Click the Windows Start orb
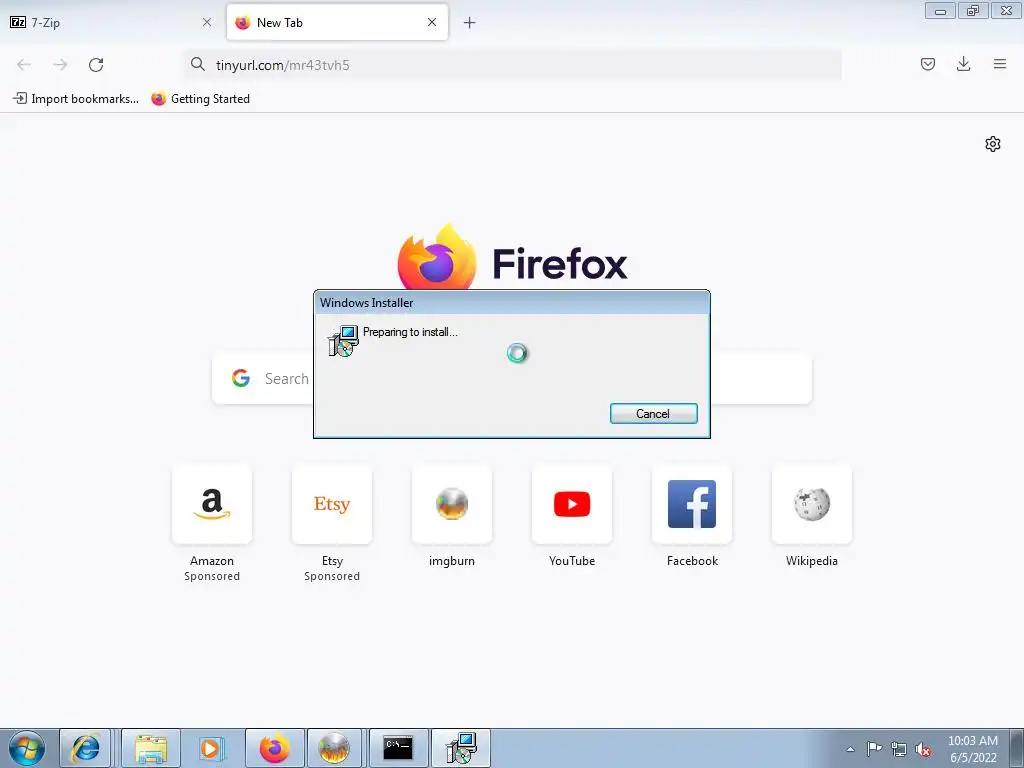Screen dimensions: 1024x768 (x=27, y=748)
